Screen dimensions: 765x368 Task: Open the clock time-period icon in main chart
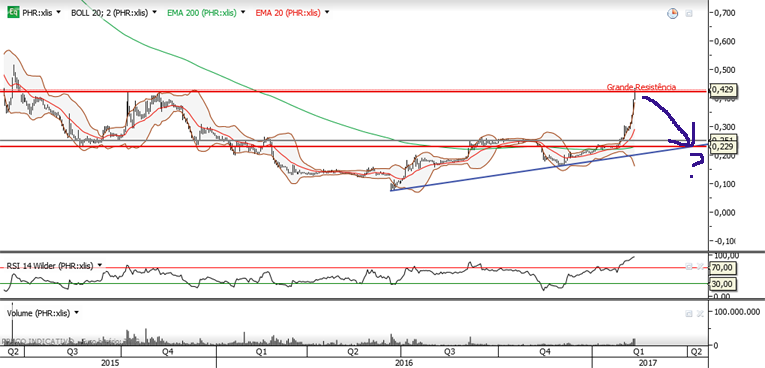[672, 13]
